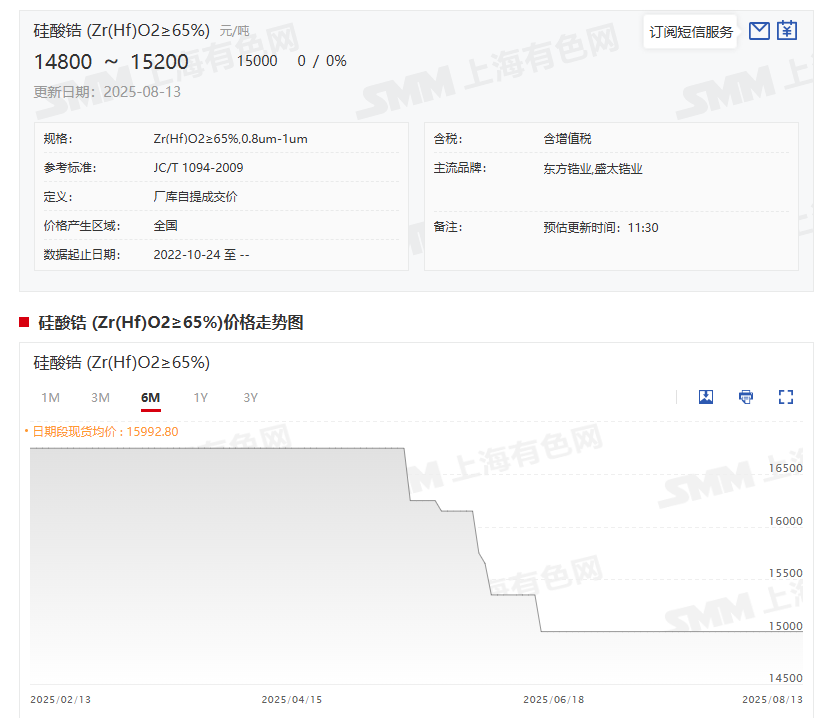
Task: Switch chart range to 1M
Action: tap(50, 398)
